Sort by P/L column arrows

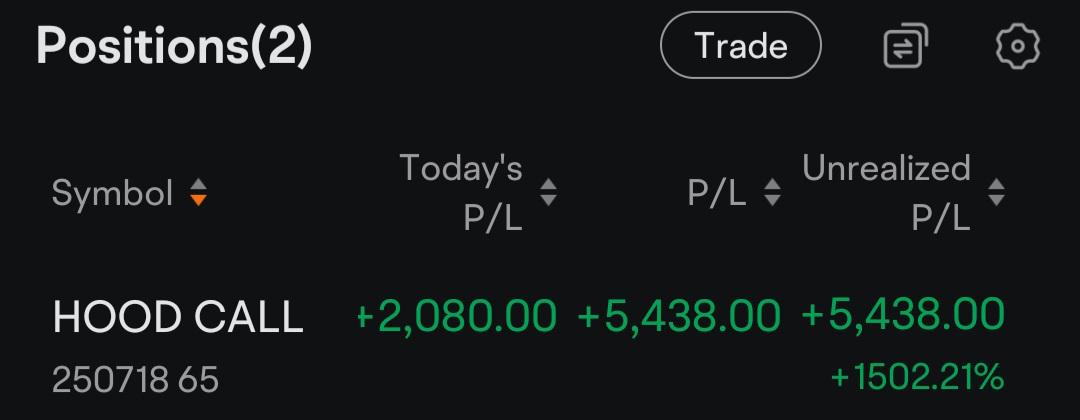coord(772,193)
